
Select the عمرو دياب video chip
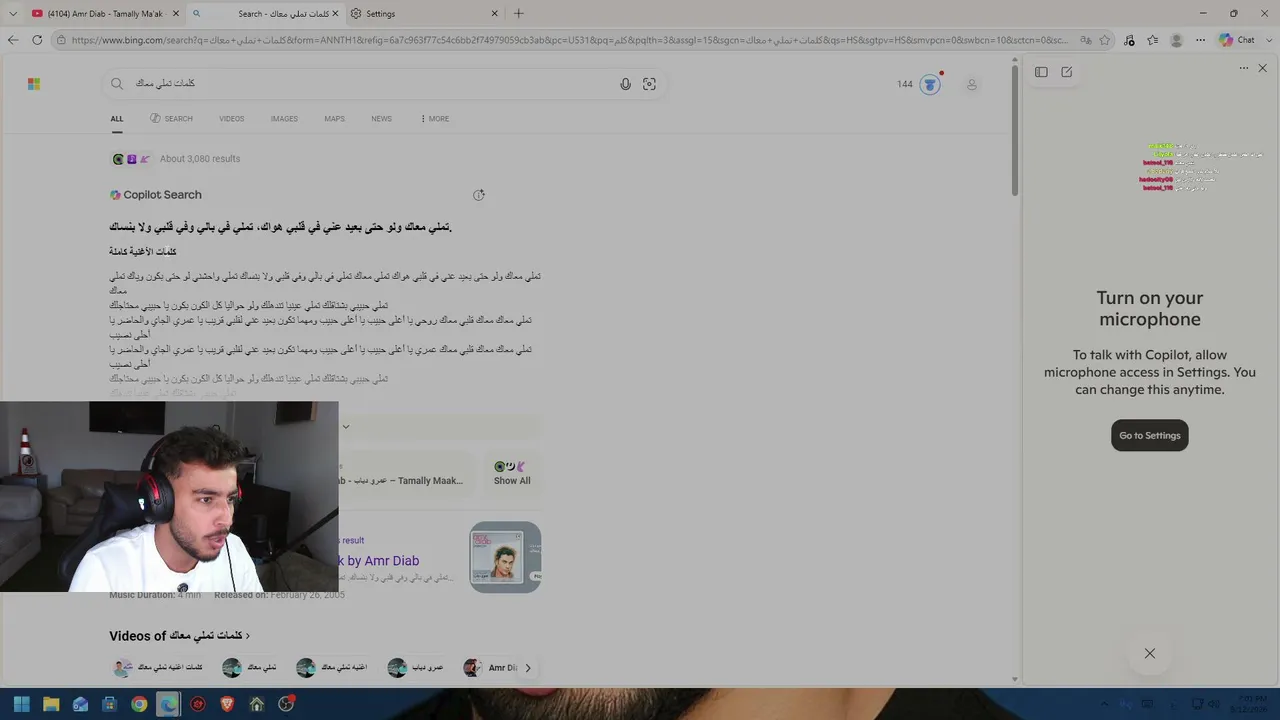click(416, 668)
